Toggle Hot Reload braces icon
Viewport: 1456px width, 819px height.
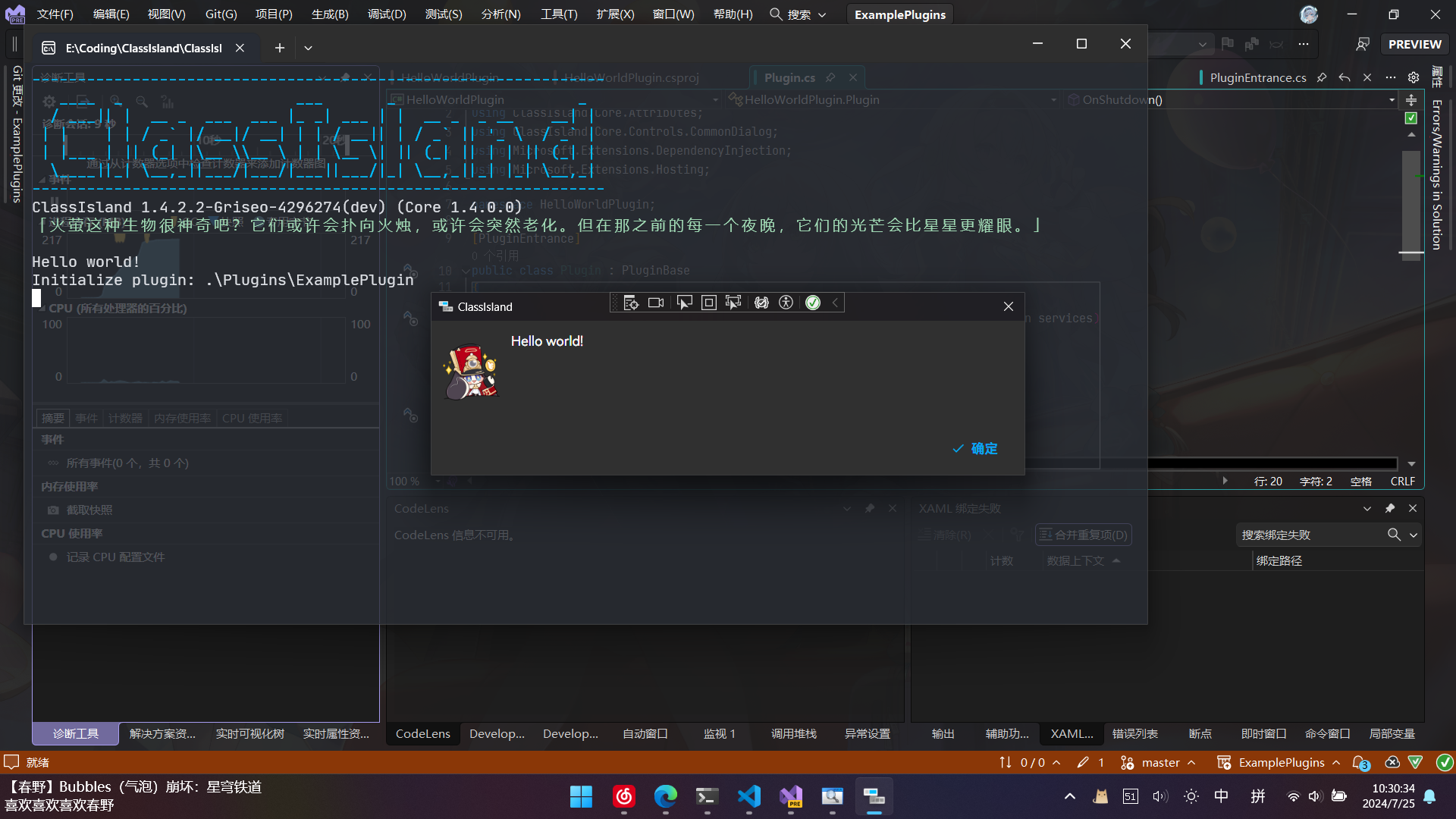761,303
